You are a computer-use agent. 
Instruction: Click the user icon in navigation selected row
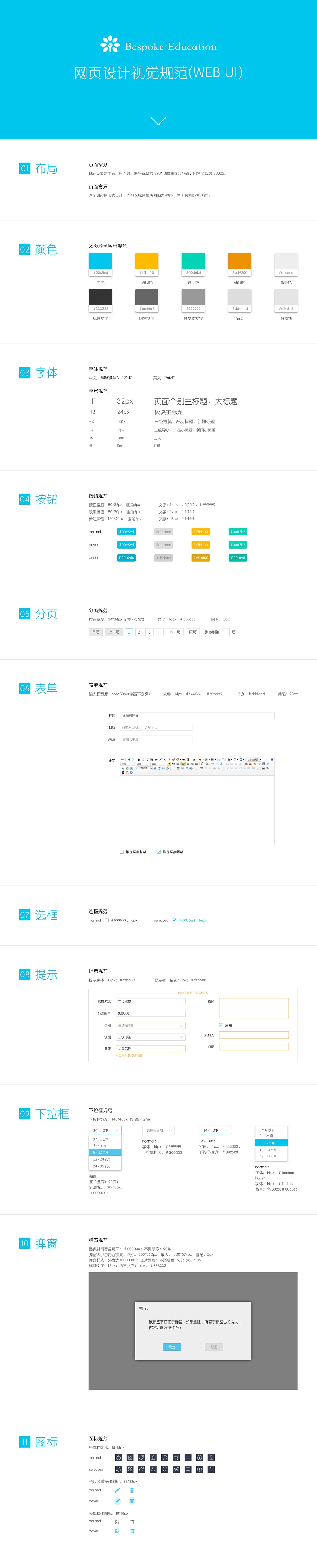[x=153, y=1469]
